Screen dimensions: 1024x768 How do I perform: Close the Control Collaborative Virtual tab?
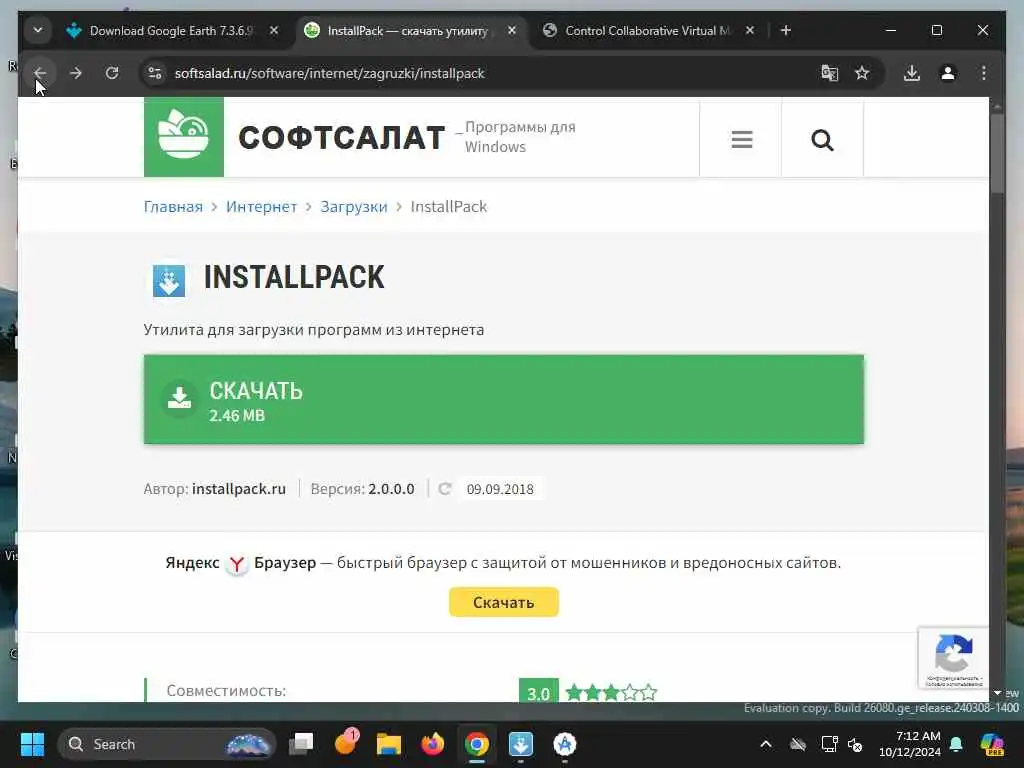tap(750, 31)
